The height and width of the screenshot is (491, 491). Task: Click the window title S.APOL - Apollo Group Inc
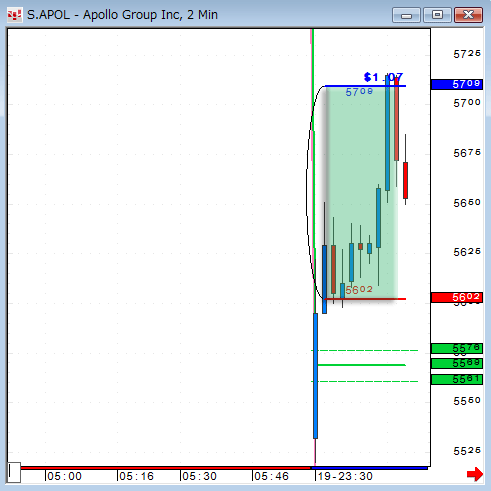point(122,15)
